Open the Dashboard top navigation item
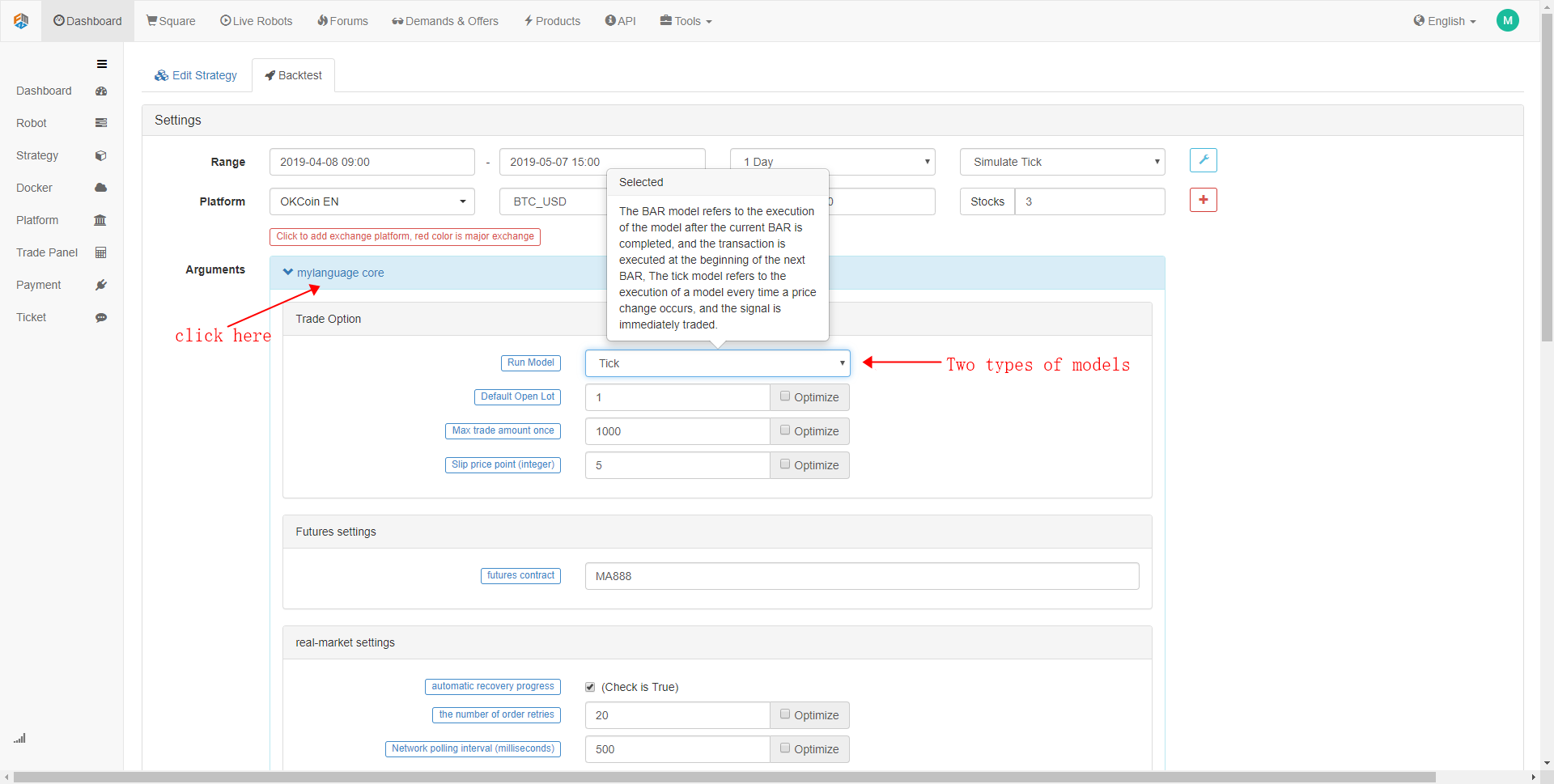 (87, 21)
